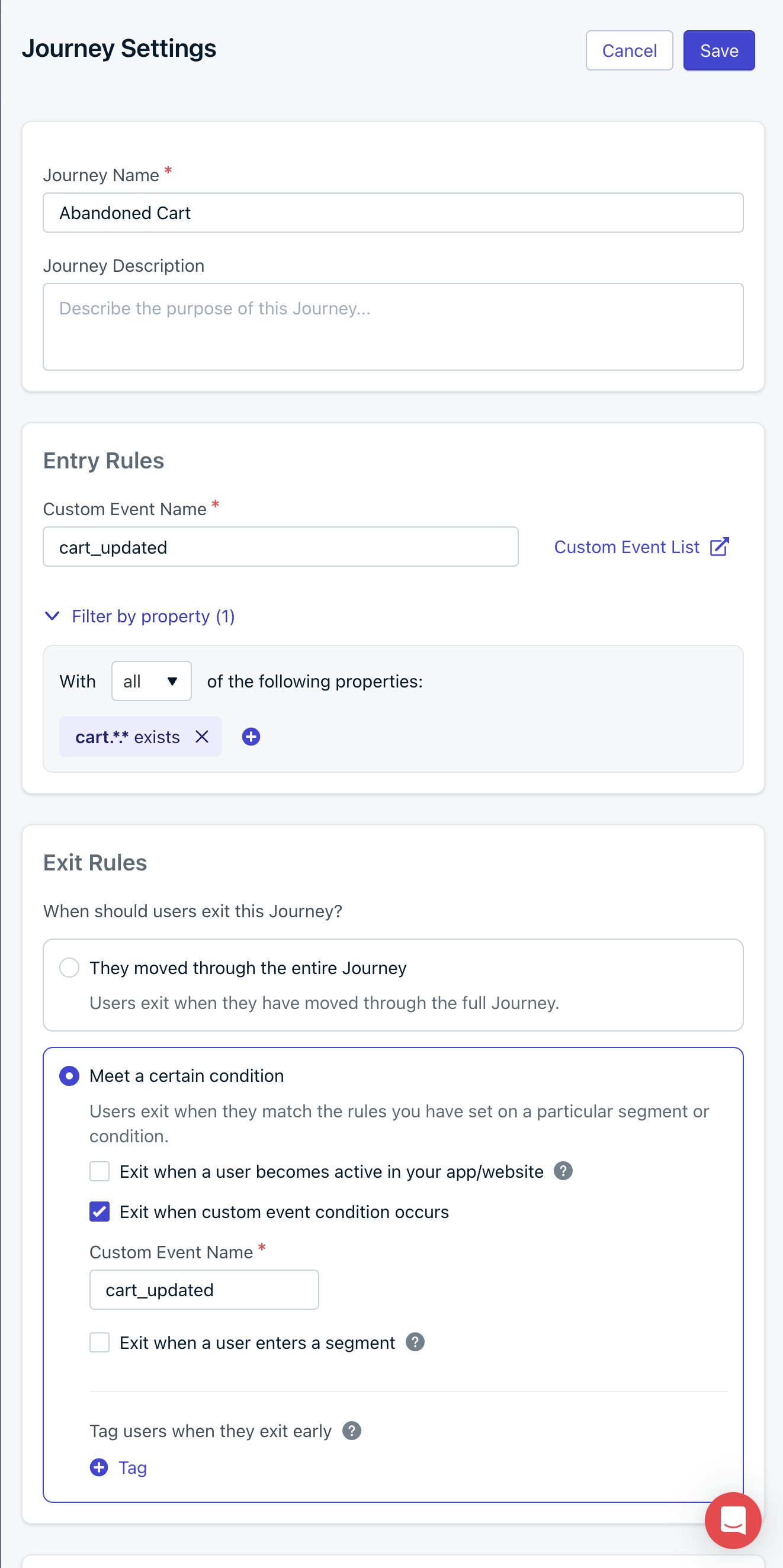Open help tooltip for active in app/website
Screen dimensions: 783x1568
coord(563,1171)
